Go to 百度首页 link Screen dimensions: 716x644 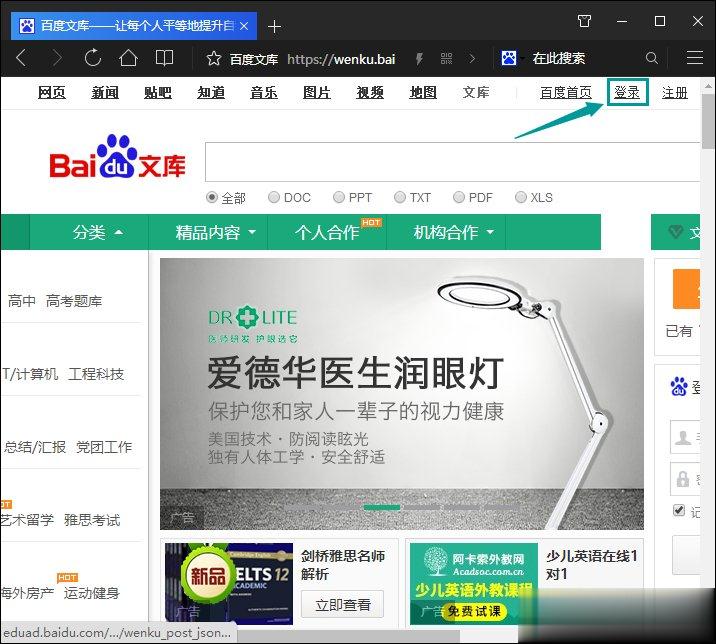566,93
